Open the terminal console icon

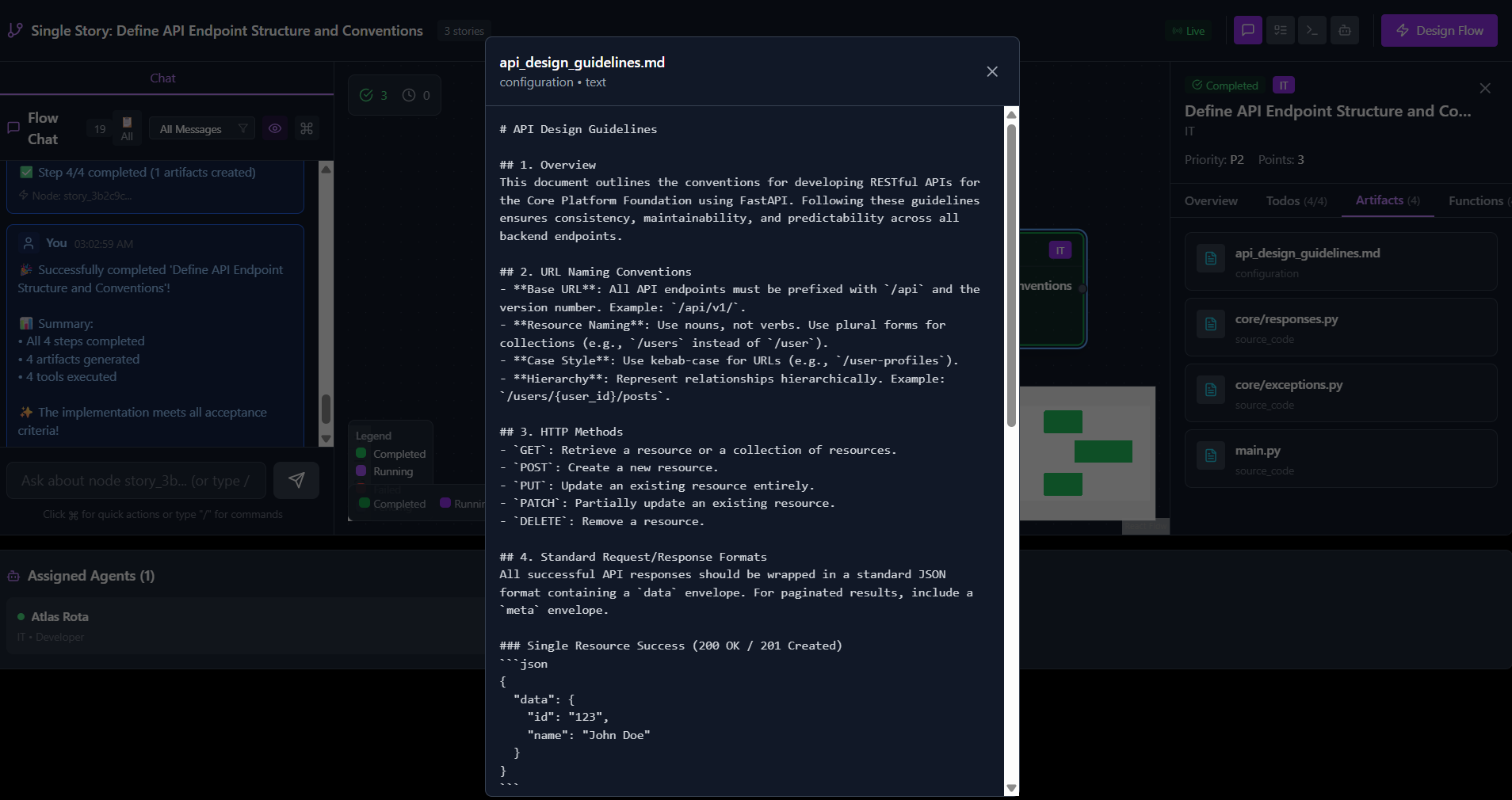(1312, 31)
